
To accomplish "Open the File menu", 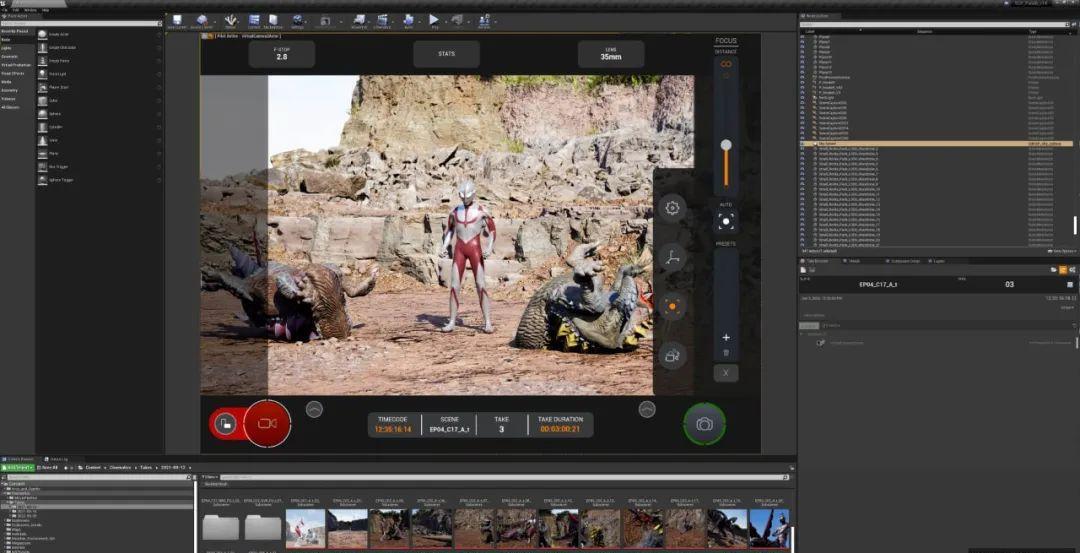I will [5, 10].
